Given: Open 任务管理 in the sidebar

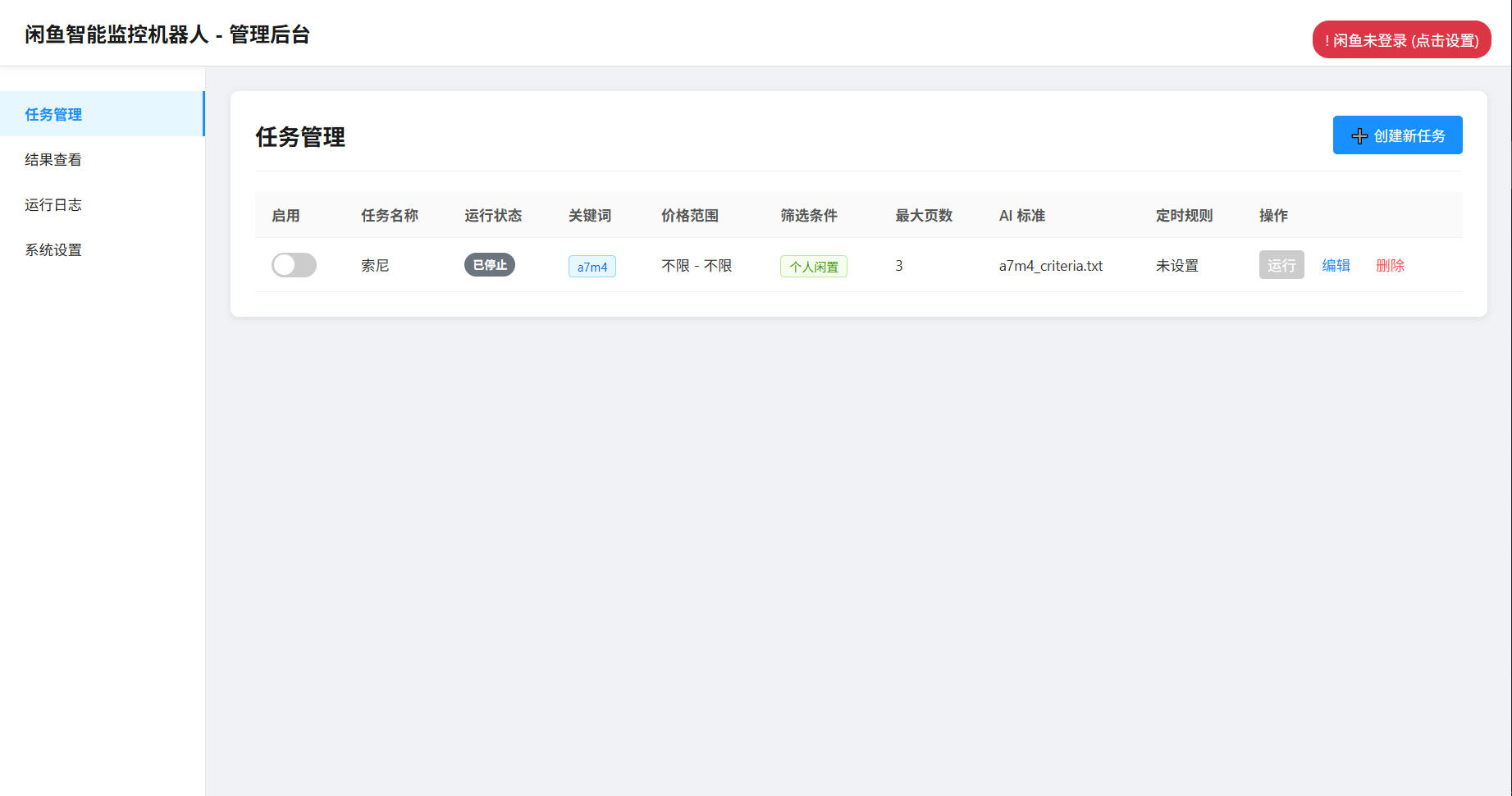Looking at the screenshot, I should [x=102, y=114].
